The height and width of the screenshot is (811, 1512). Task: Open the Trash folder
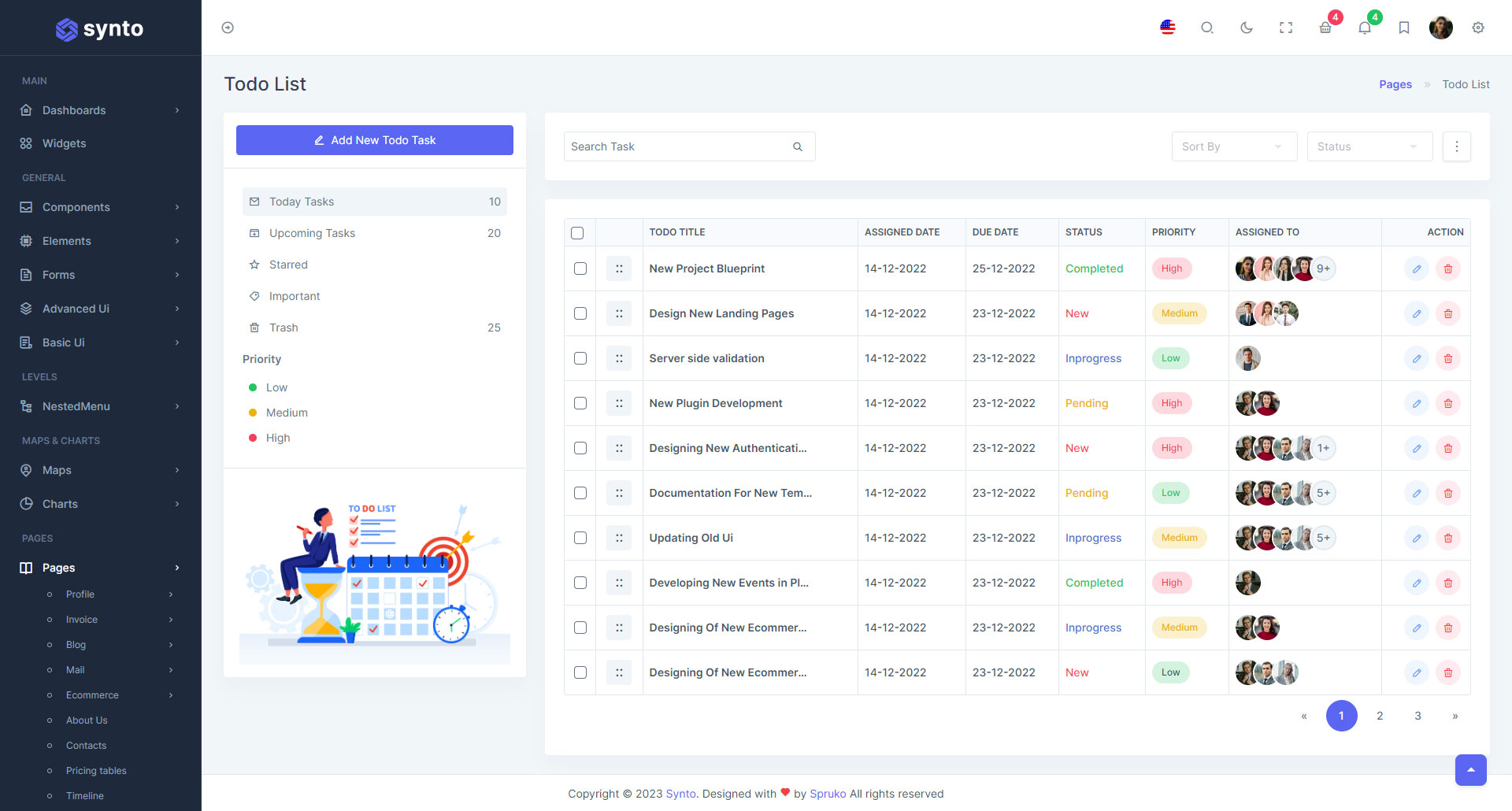click(283, 328)
